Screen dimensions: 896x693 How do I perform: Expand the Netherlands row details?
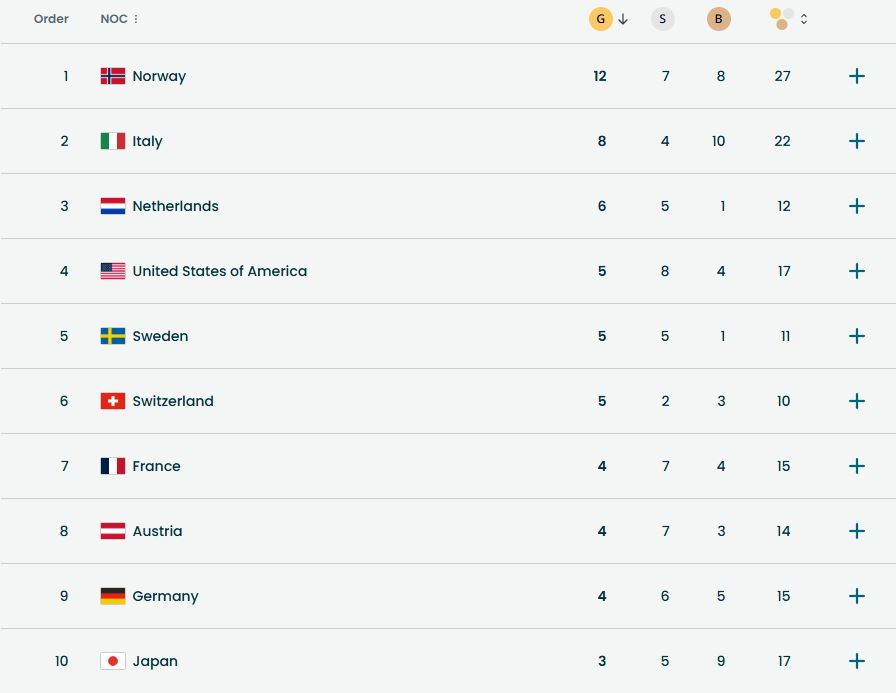(x=856, y=206)
